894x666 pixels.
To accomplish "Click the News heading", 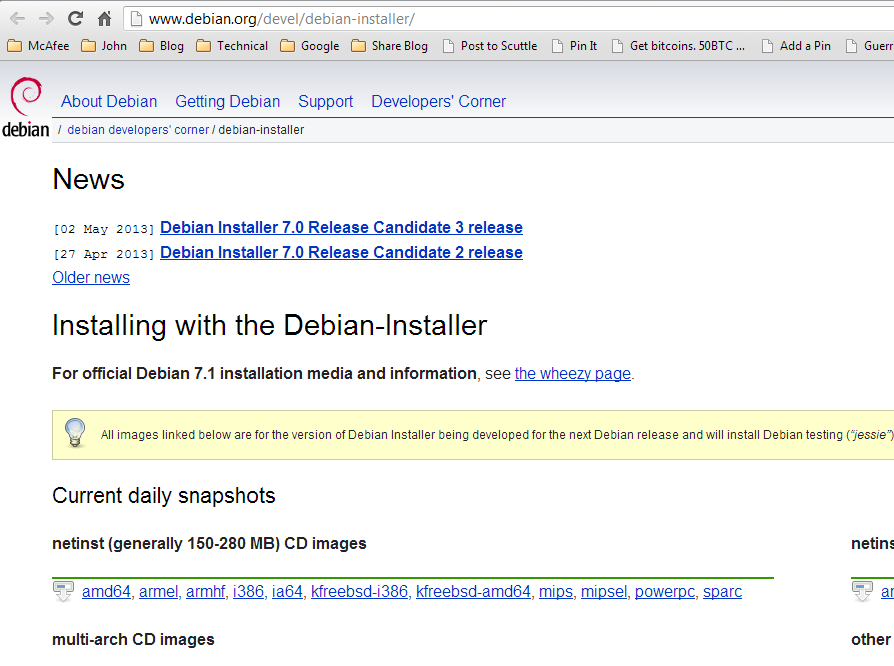I will [x=88, y=179].
